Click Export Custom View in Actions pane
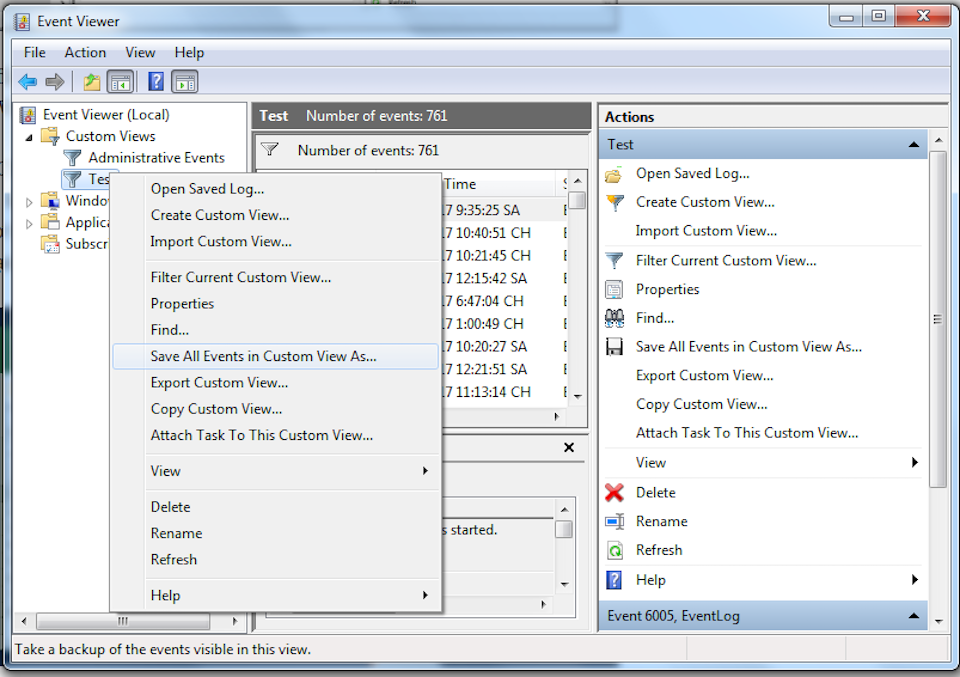The height and width of the screenshot is (677, 960). tap(704, 375)
